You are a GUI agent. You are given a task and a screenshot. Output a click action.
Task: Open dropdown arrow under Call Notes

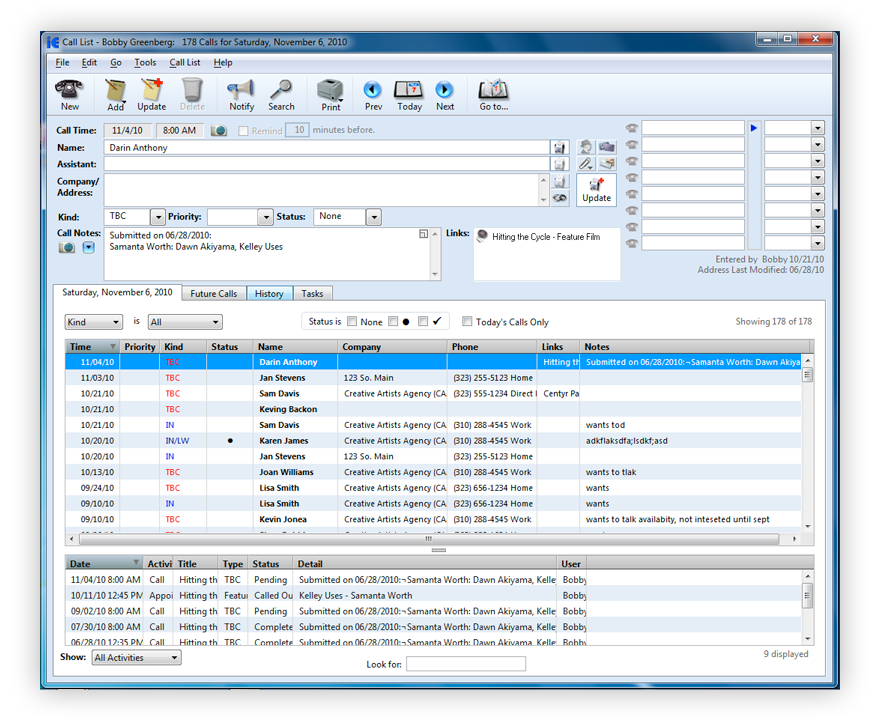pyautogui.click(x=89, y=248)
